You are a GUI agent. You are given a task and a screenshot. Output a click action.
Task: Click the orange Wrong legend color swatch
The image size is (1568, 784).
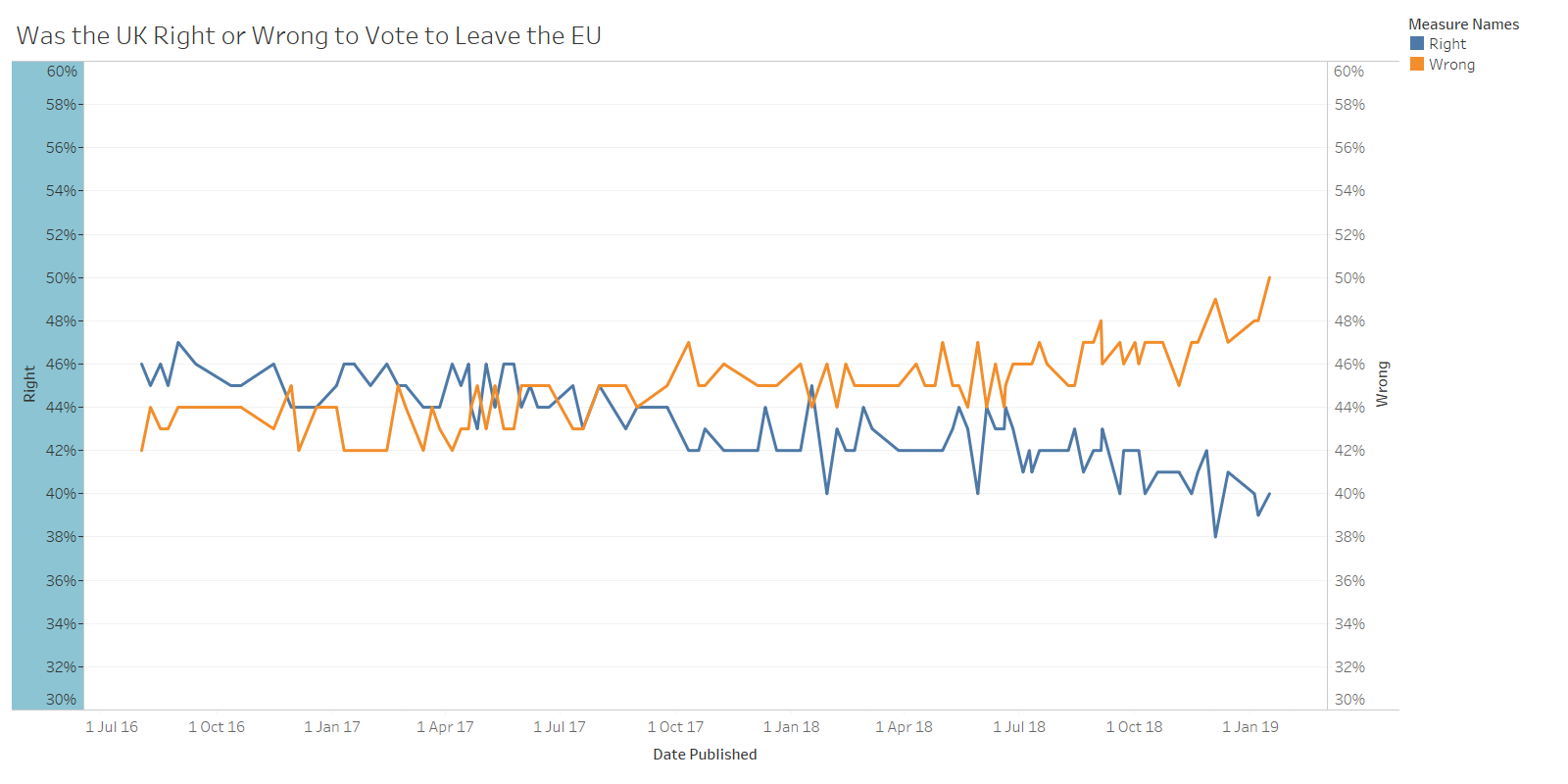click(1417, 65)
